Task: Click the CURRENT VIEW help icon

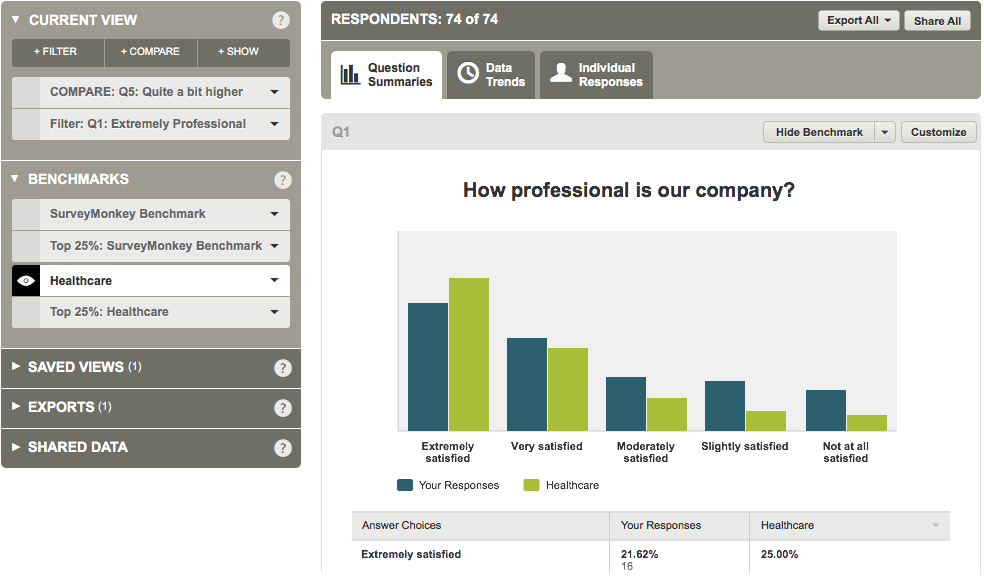Action: 281,19
